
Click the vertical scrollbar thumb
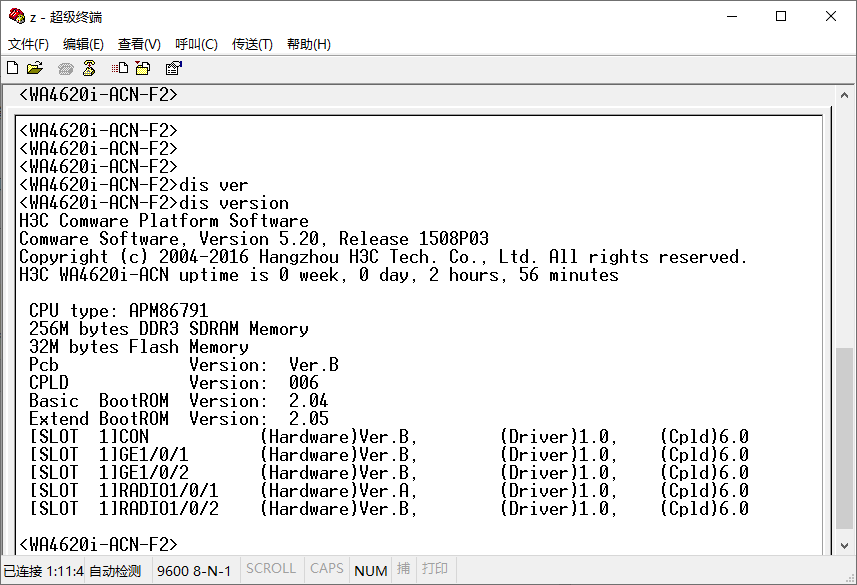point(845,440)
